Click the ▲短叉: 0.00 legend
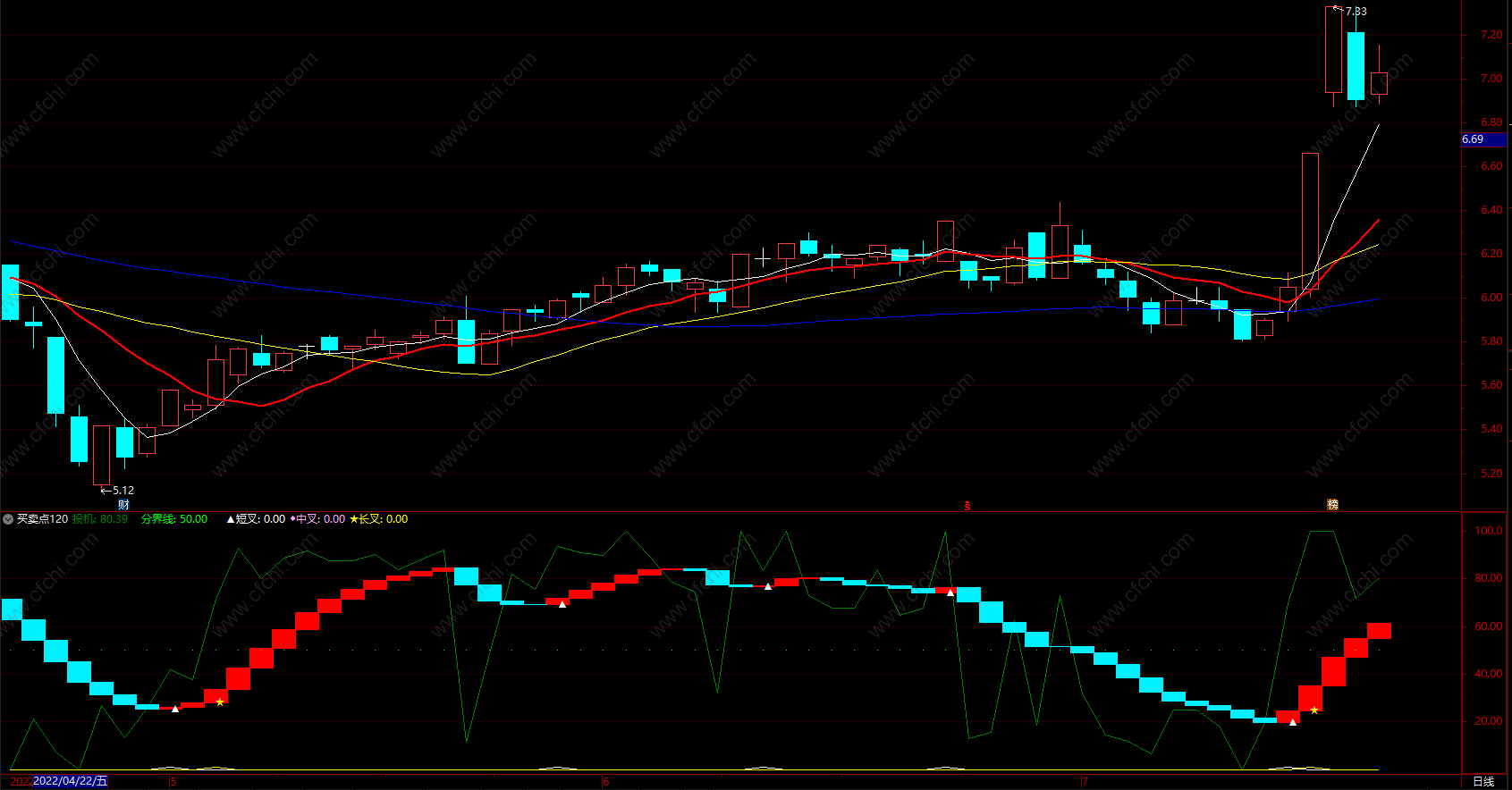 pyautogui.click(x=256, y=519)
